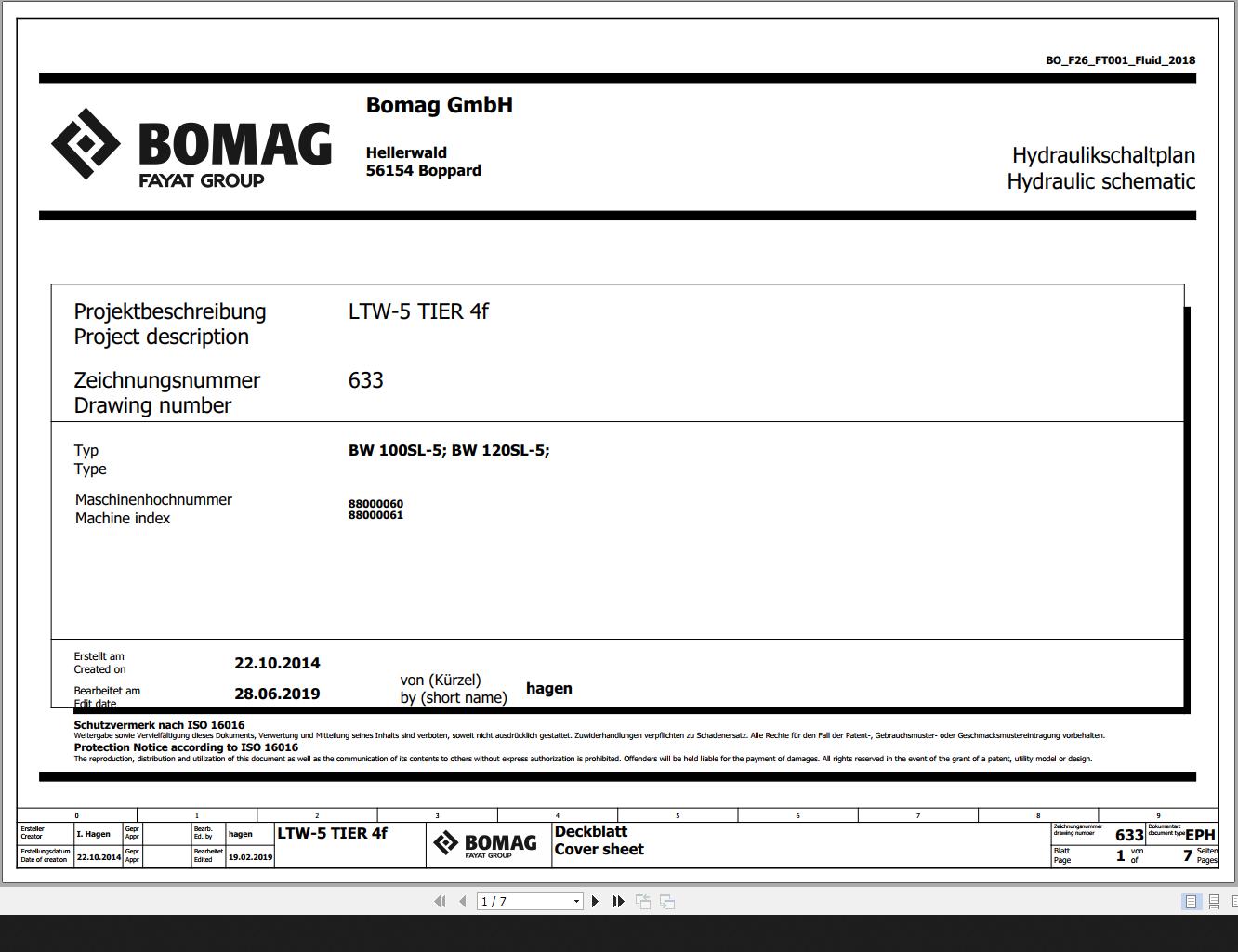Go to the previous page

[x=463, y=901]
